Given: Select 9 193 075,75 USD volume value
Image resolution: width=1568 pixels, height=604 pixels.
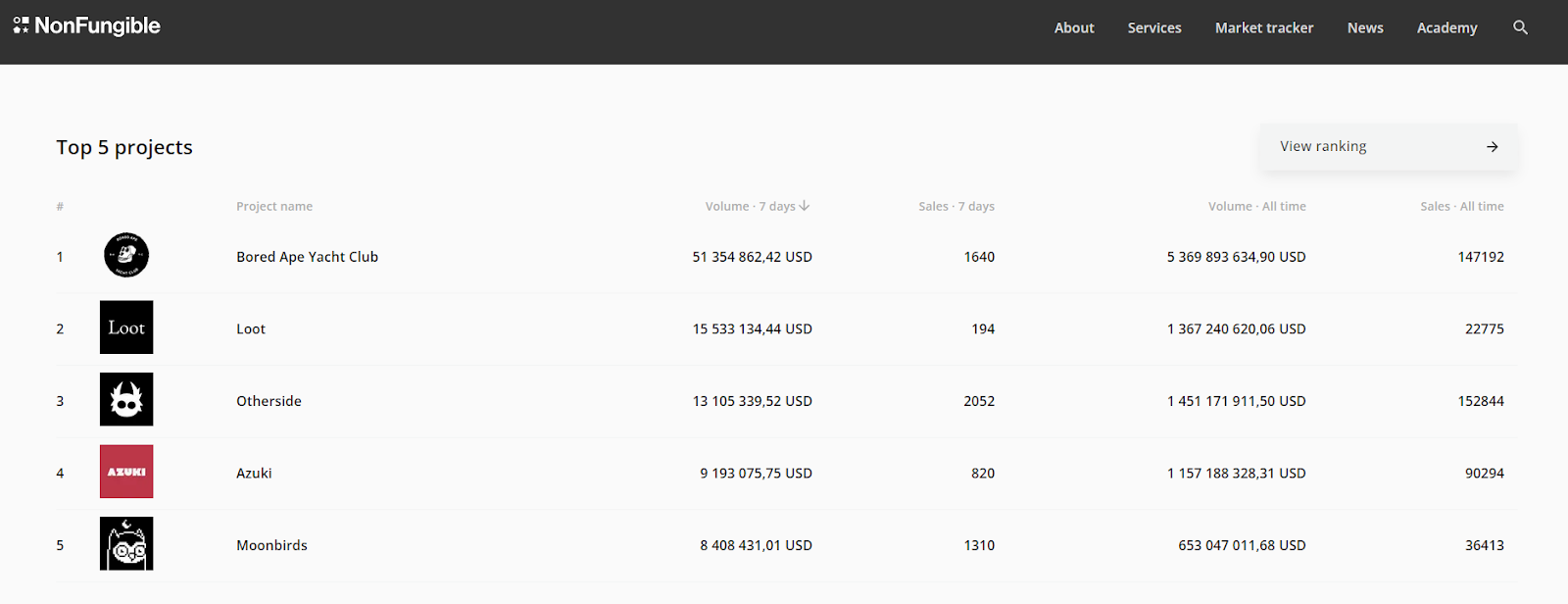Looking at the screenshot, I should click(x=756, y=473).
